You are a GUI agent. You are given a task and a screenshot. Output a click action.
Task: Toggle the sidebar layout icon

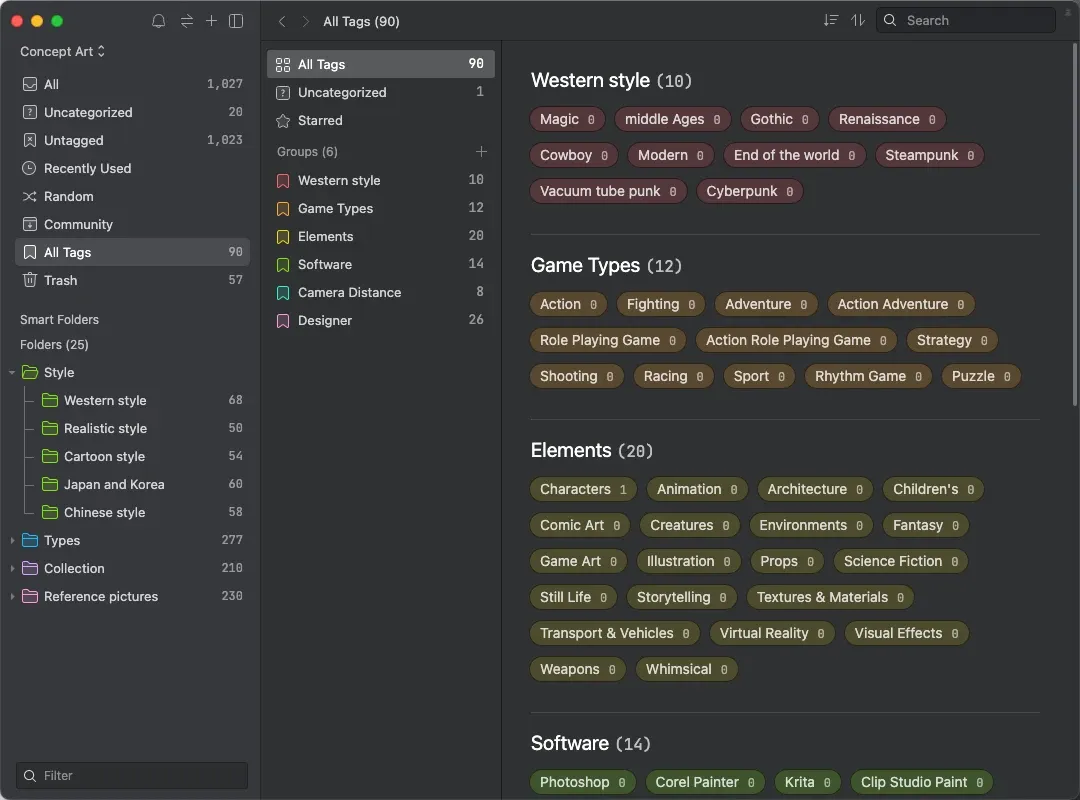coord(236,21)
